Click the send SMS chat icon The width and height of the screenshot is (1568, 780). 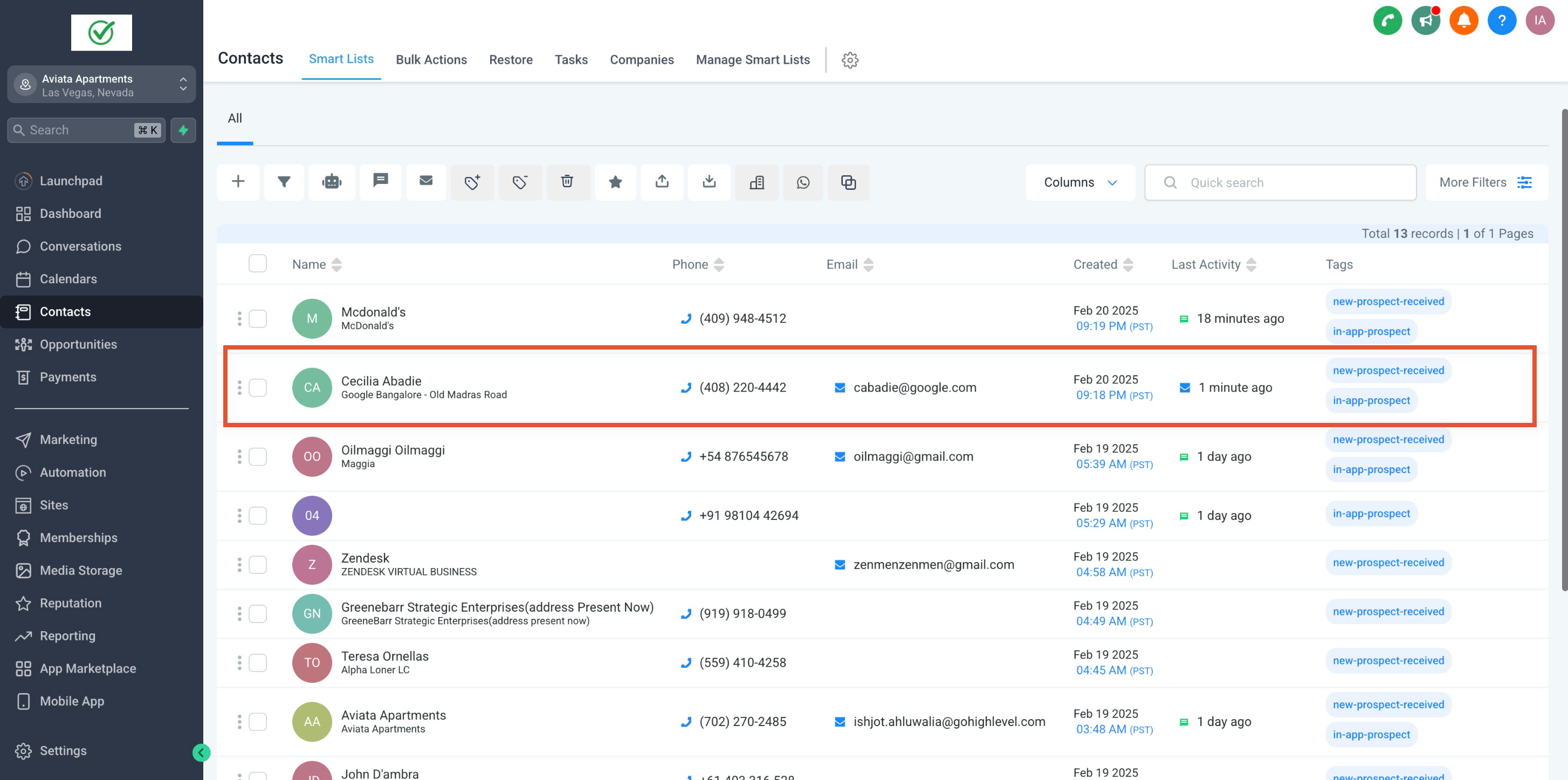(381, 182)
